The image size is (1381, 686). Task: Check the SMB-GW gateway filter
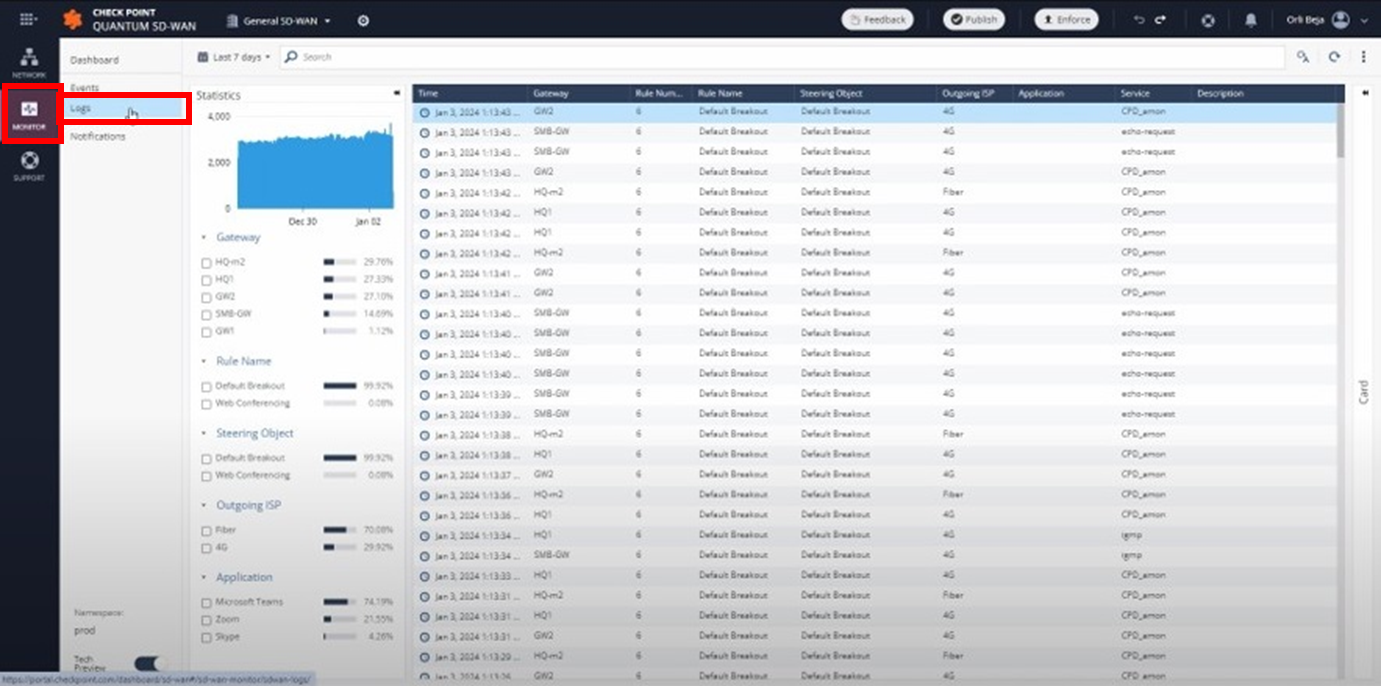point(206,314)
